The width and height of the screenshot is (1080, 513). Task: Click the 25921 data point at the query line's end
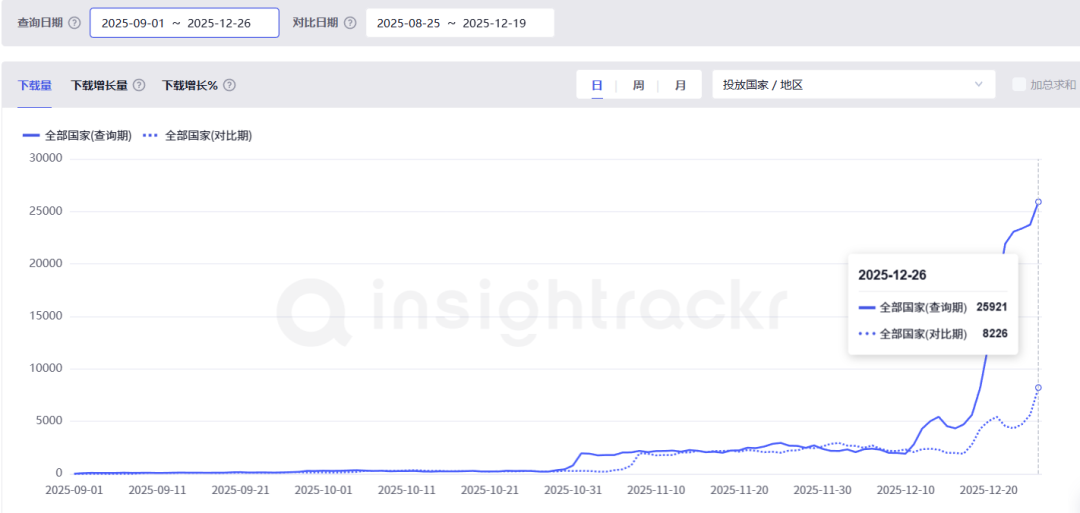point(1038,202)
